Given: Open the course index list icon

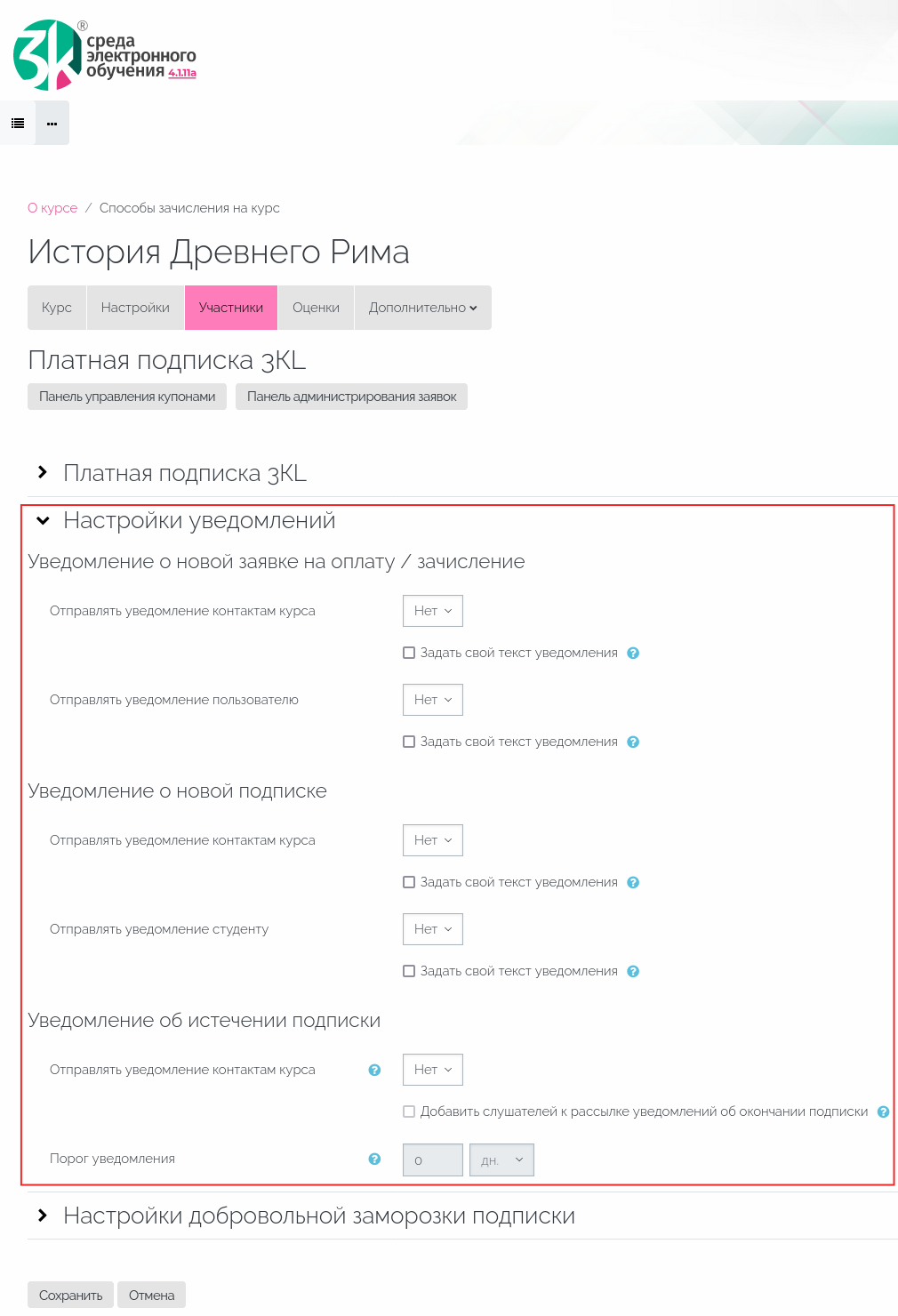Looking at the screenshot, I should coord(18,124).
